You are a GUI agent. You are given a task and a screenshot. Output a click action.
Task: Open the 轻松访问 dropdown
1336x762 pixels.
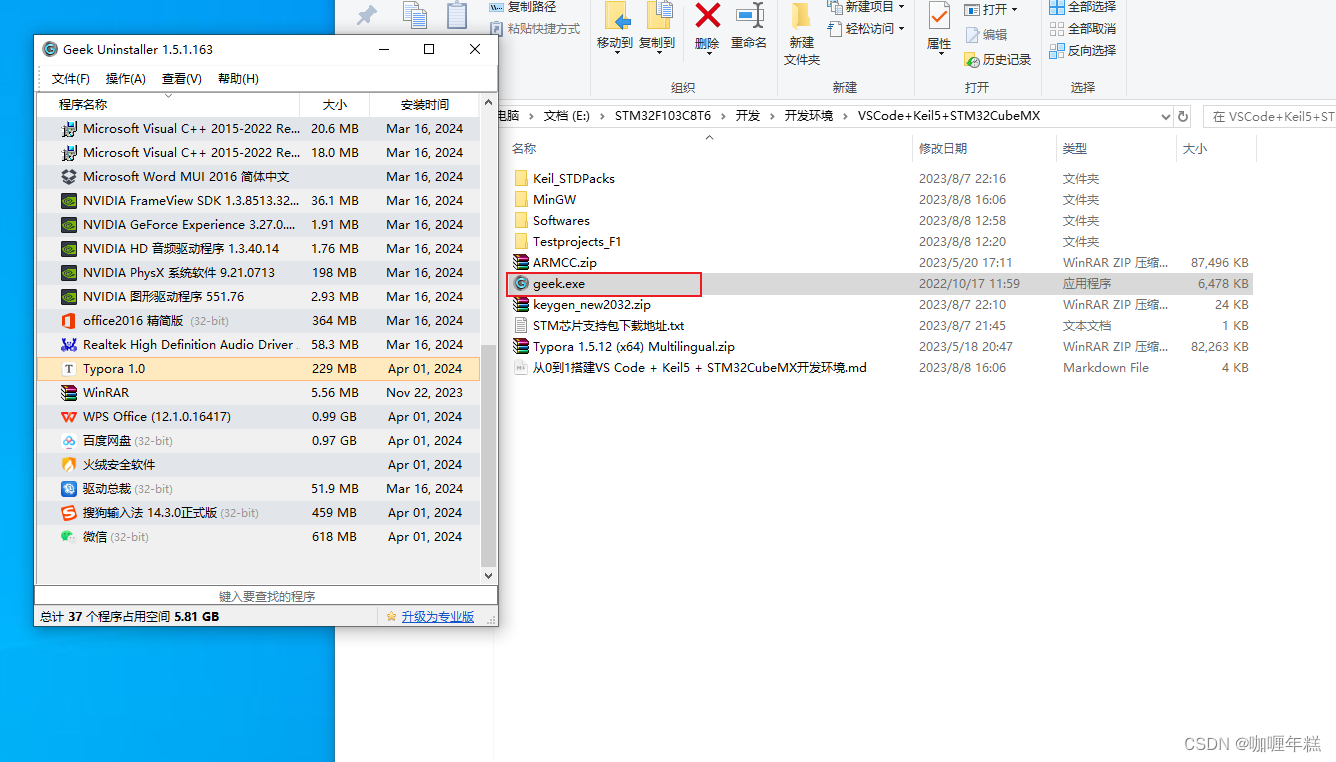(866, 29)
